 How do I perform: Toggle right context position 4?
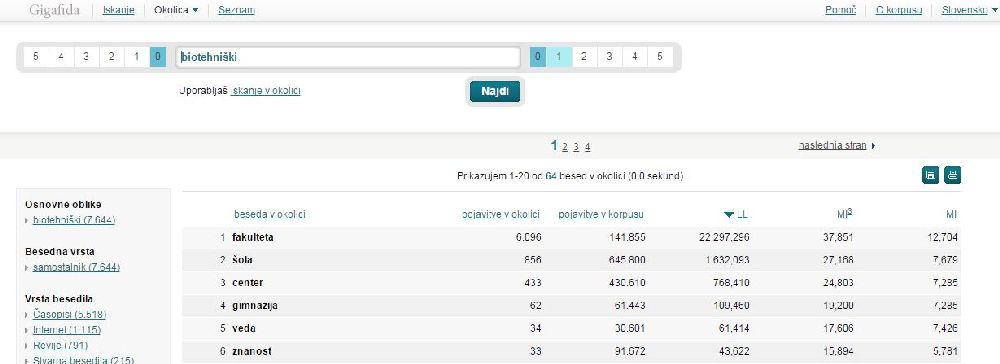point(635,57)
